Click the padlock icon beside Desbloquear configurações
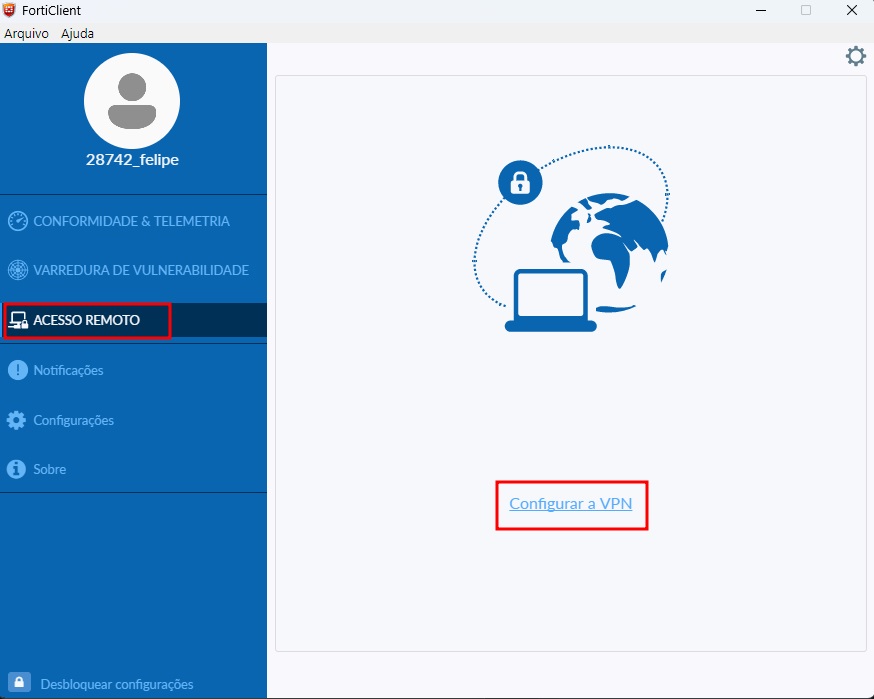 [x=19, y=683]
